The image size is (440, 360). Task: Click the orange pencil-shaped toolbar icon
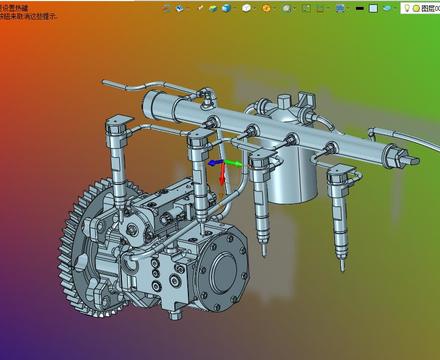(x=200, y=8)
